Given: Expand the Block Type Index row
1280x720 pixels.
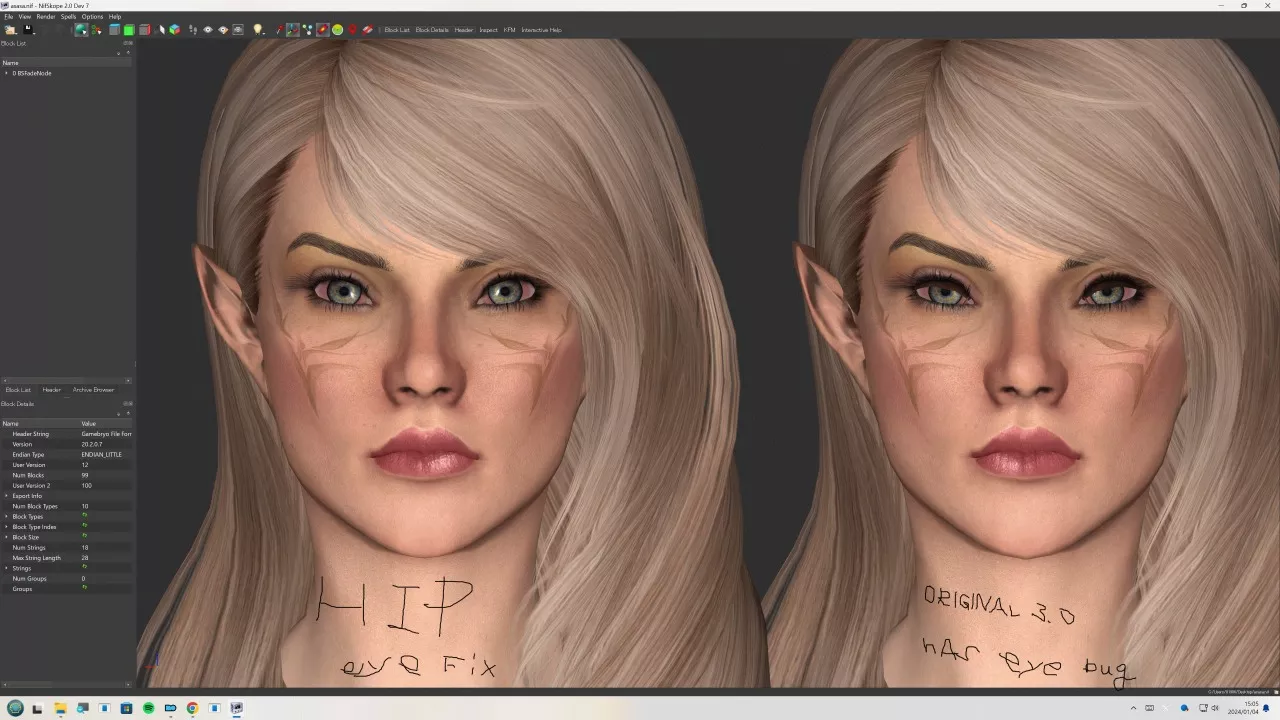Looking at the screenshot, I should (x=6, y=527).
